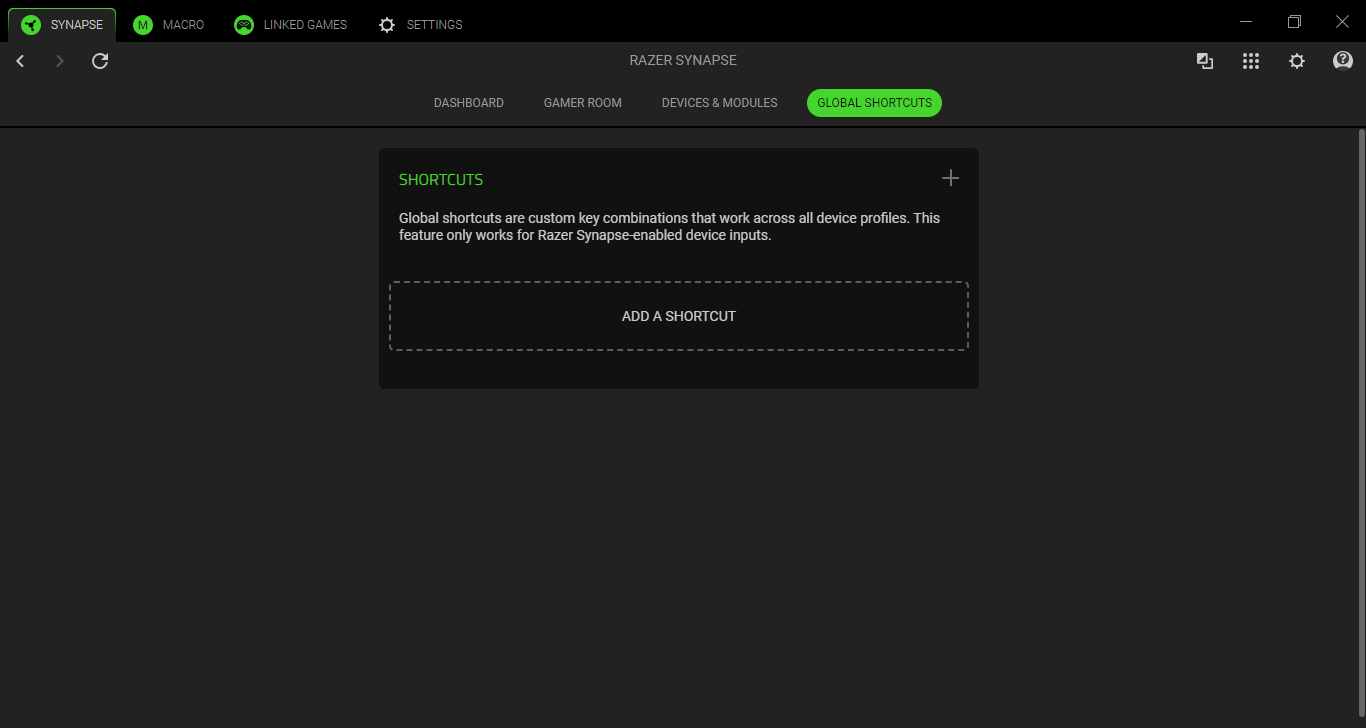
Task: Click the overlapping windows icon in header
Action: 1205,61
